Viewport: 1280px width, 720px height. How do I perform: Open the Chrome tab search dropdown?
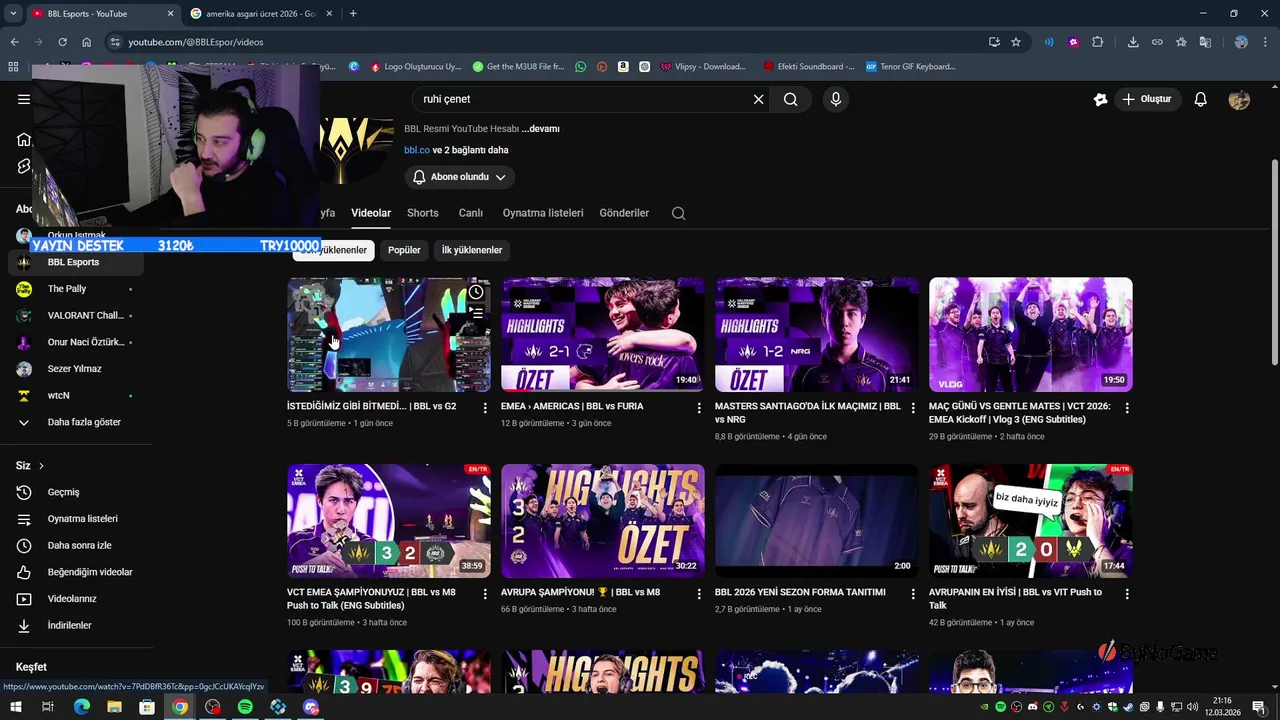coord(13,13)
